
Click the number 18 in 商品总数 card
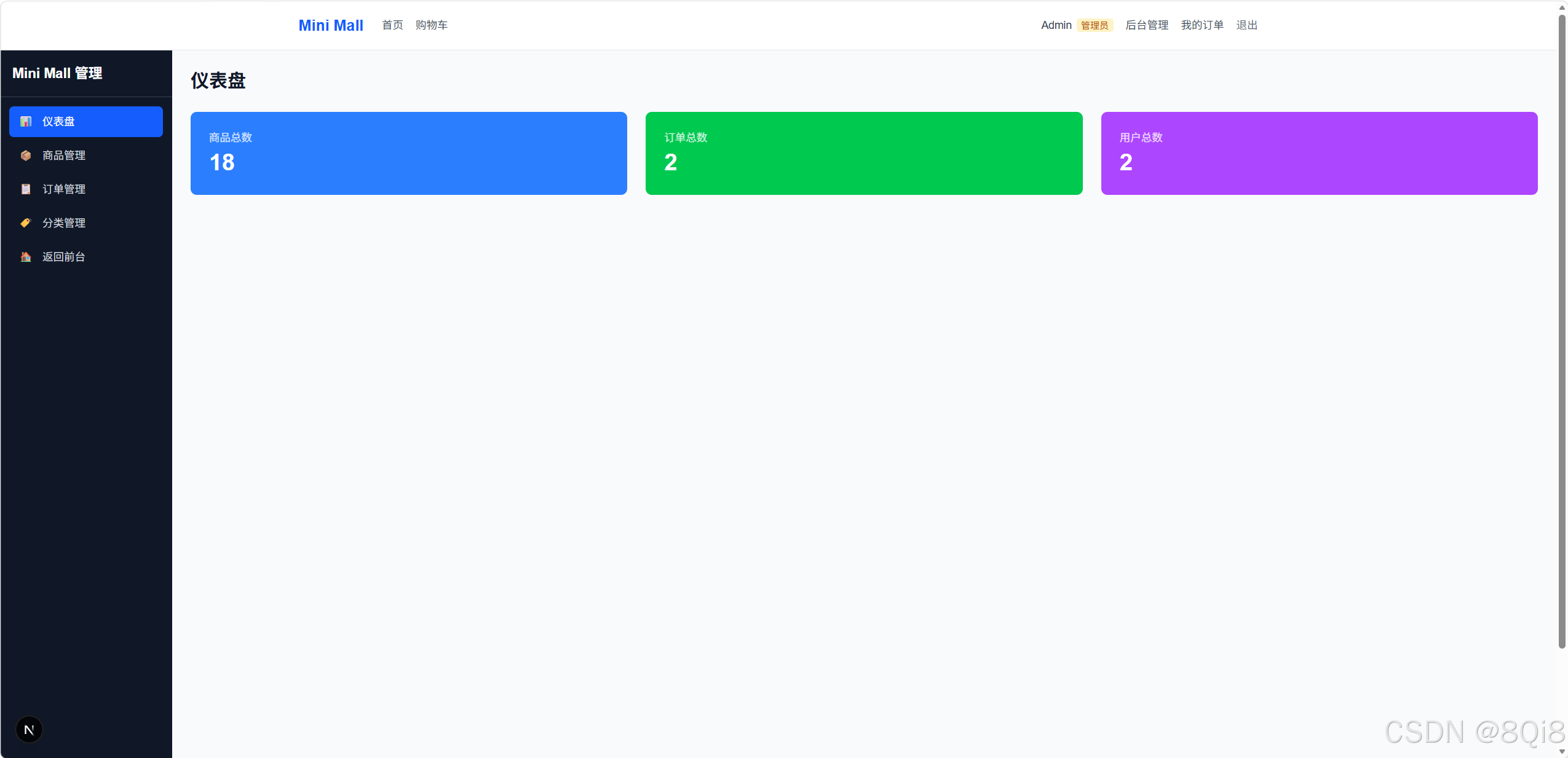222,162
